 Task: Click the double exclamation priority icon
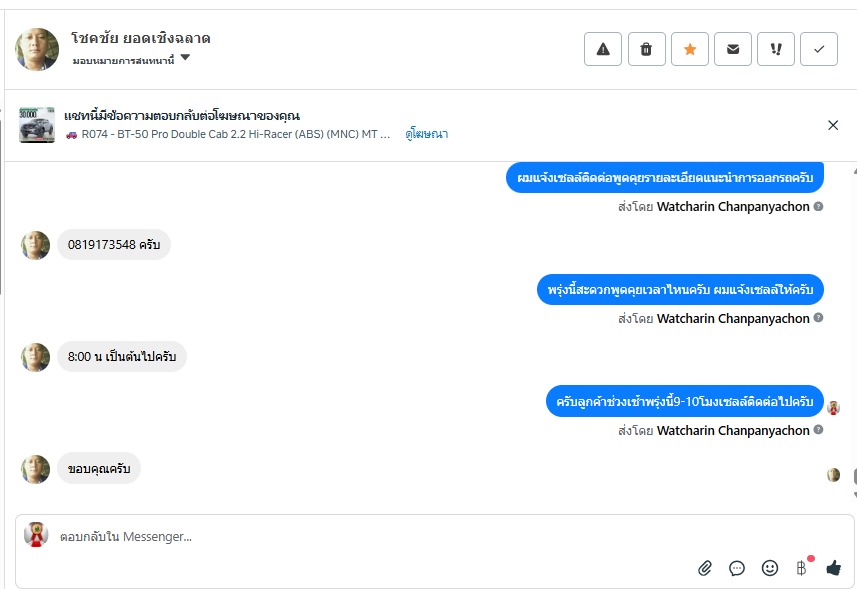coord(776,49)
